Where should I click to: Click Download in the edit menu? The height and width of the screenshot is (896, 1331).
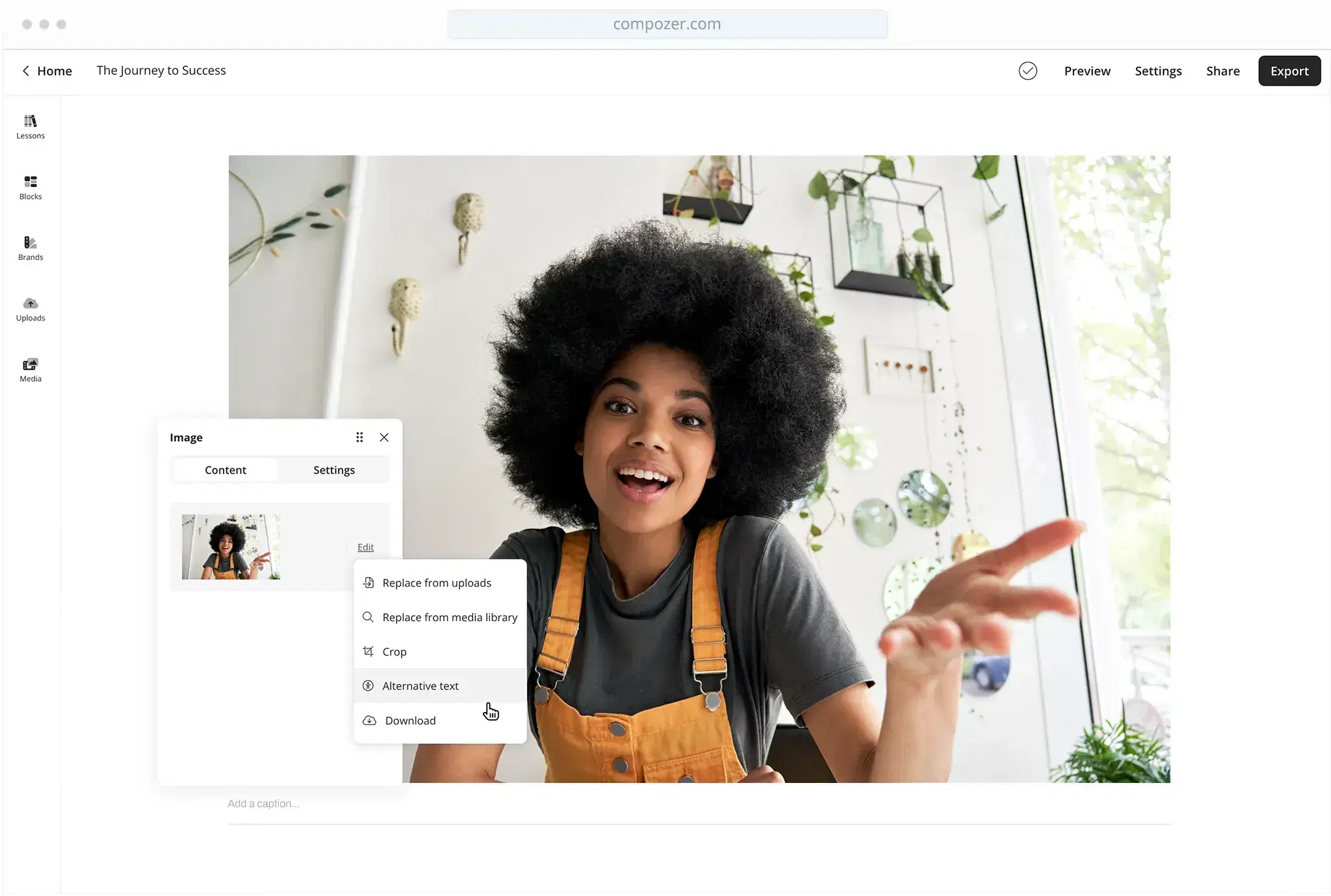tap(410, 721)
